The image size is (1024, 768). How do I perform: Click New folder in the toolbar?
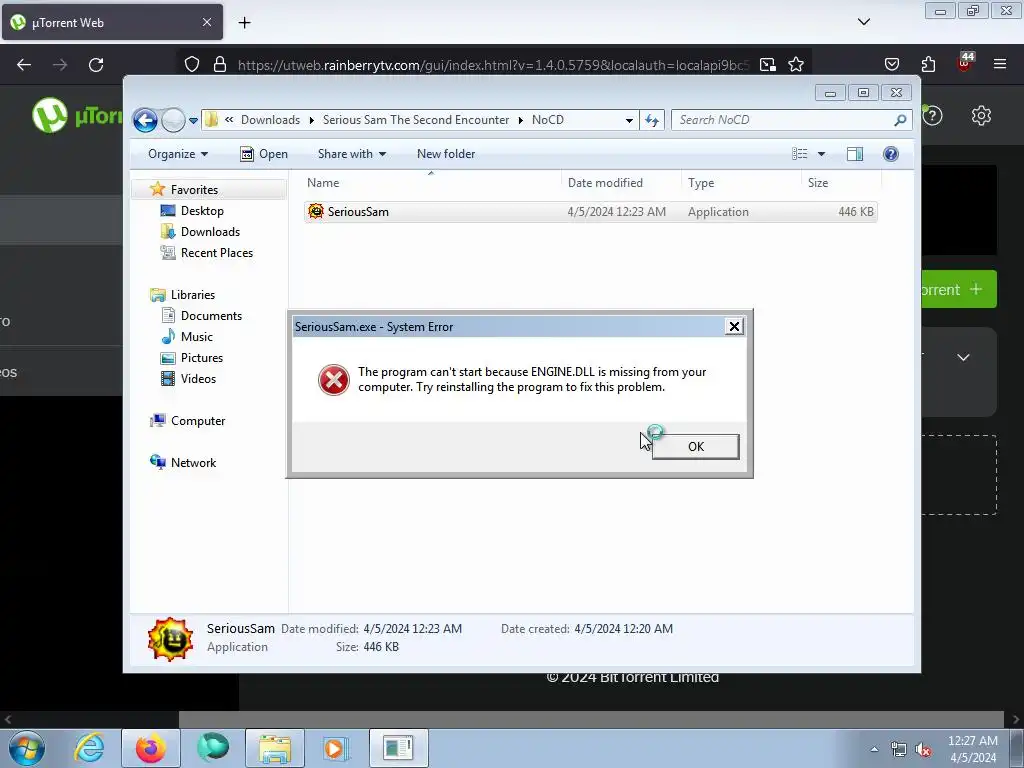(x=446, y=154)
